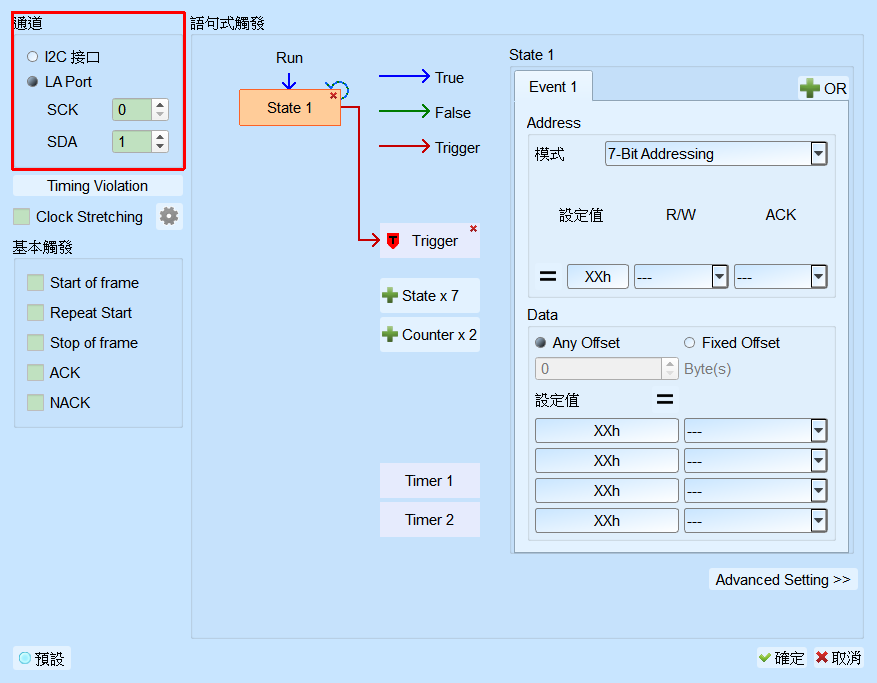Add an OR event
Viewport: 877px width, 683px height.
[823, 88]
